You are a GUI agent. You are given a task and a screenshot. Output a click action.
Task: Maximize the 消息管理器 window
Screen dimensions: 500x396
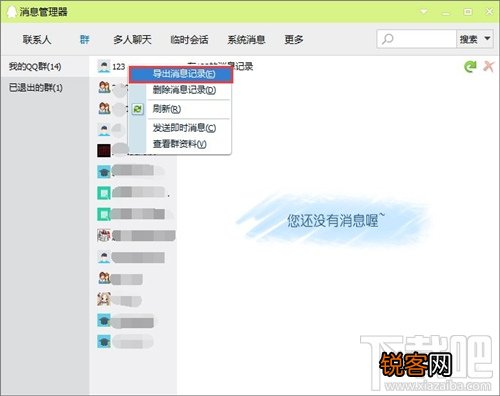click(468, 12)
